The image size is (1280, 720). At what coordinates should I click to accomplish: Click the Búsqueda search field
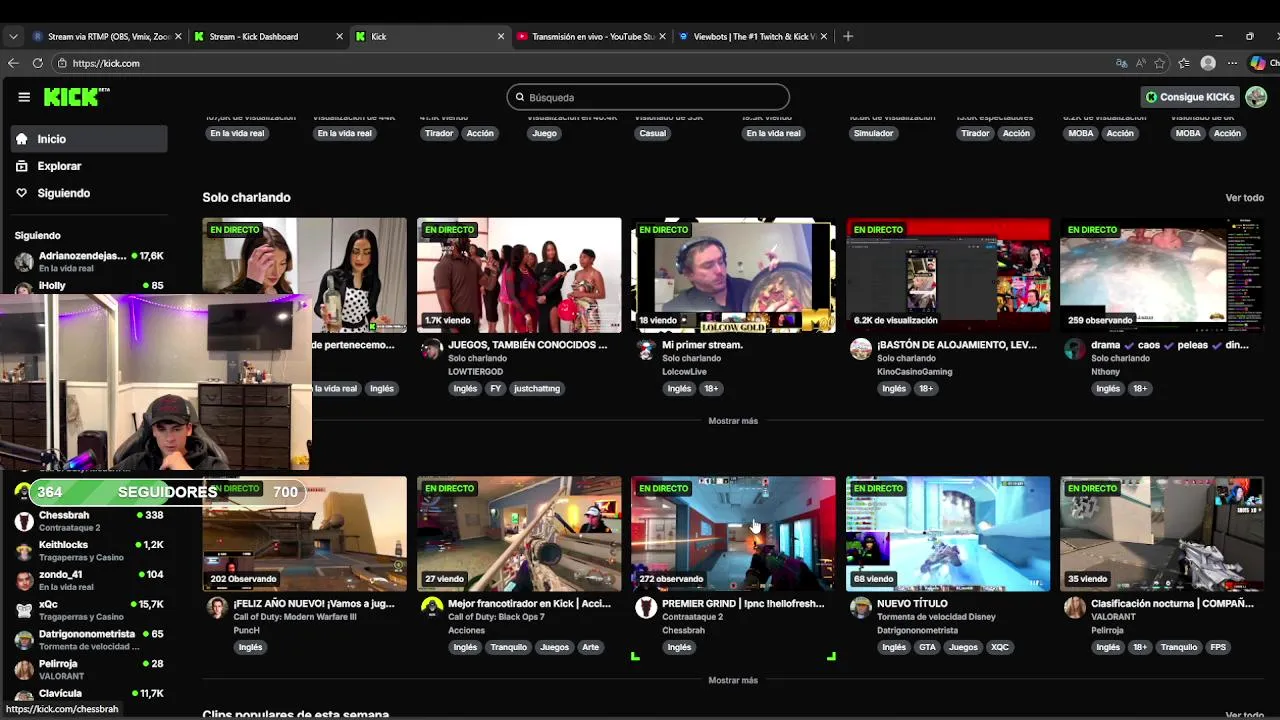coord(648,97)
